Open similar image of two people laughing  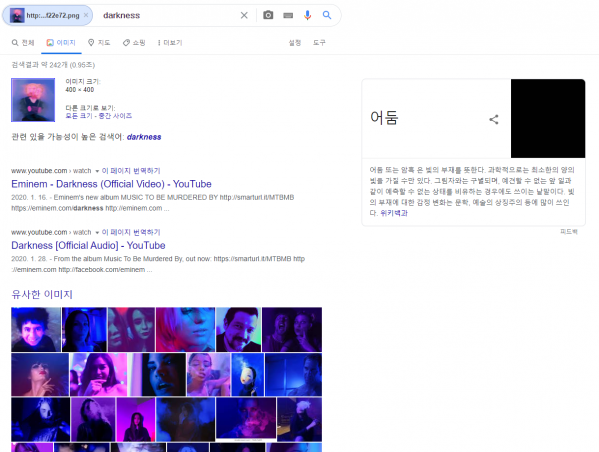click(292, 329)
